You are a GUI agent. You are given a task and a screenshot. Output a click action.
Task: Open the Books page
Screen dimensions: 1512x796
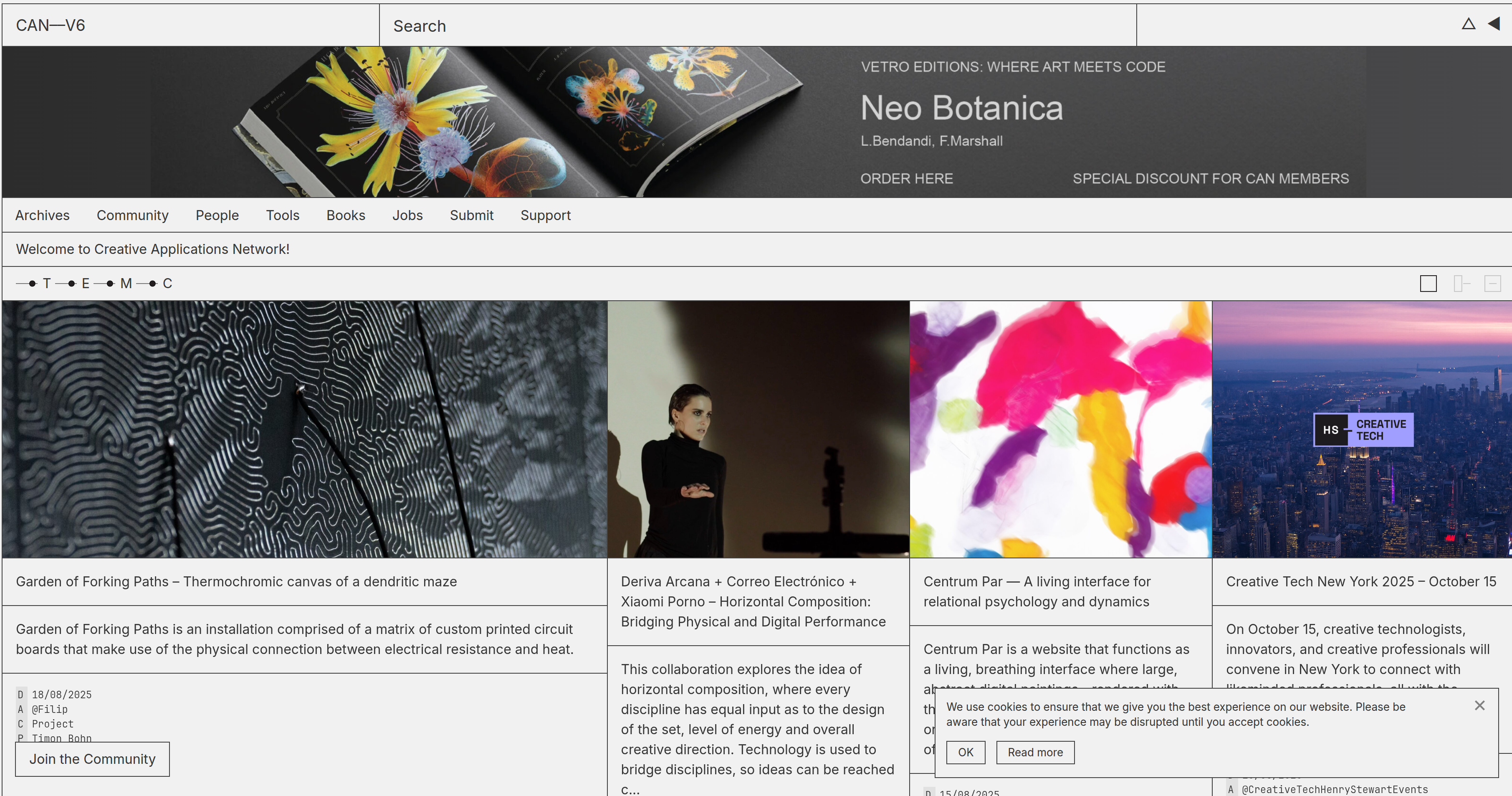[346, 215]
